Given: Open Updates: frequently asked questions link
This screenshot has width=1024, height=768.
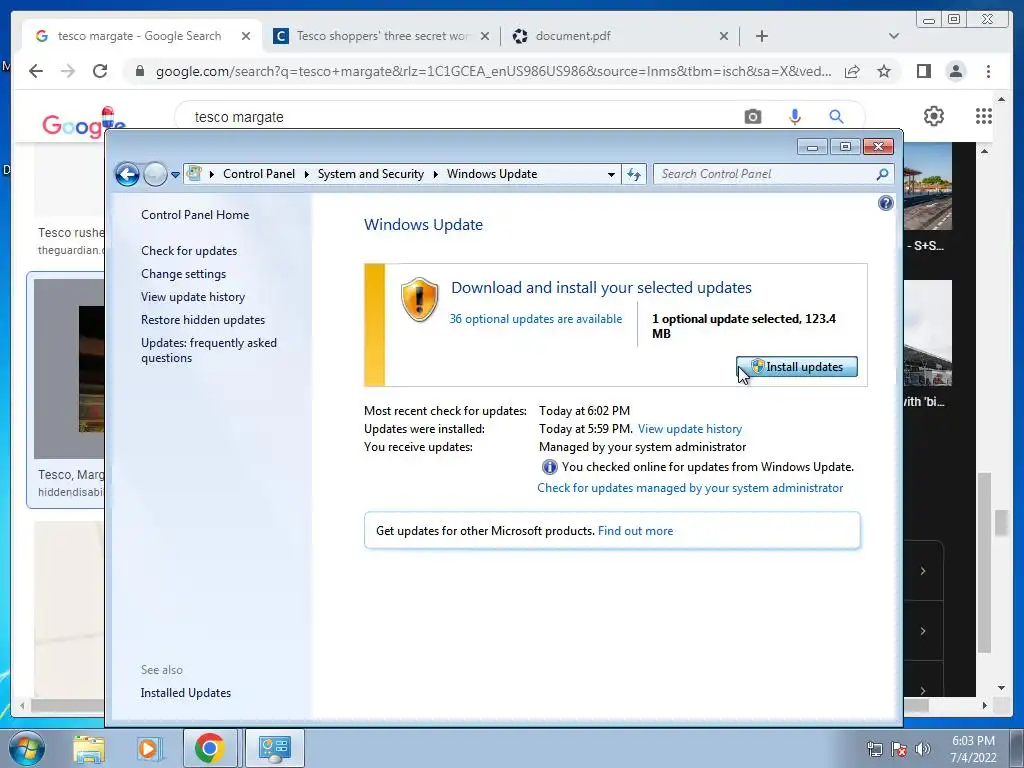Looking at the screenshot, I should 208,350.
